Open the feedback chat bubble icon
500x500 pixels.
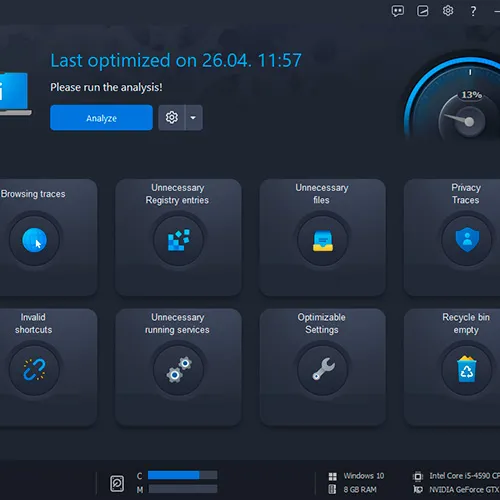coord(397,11)
